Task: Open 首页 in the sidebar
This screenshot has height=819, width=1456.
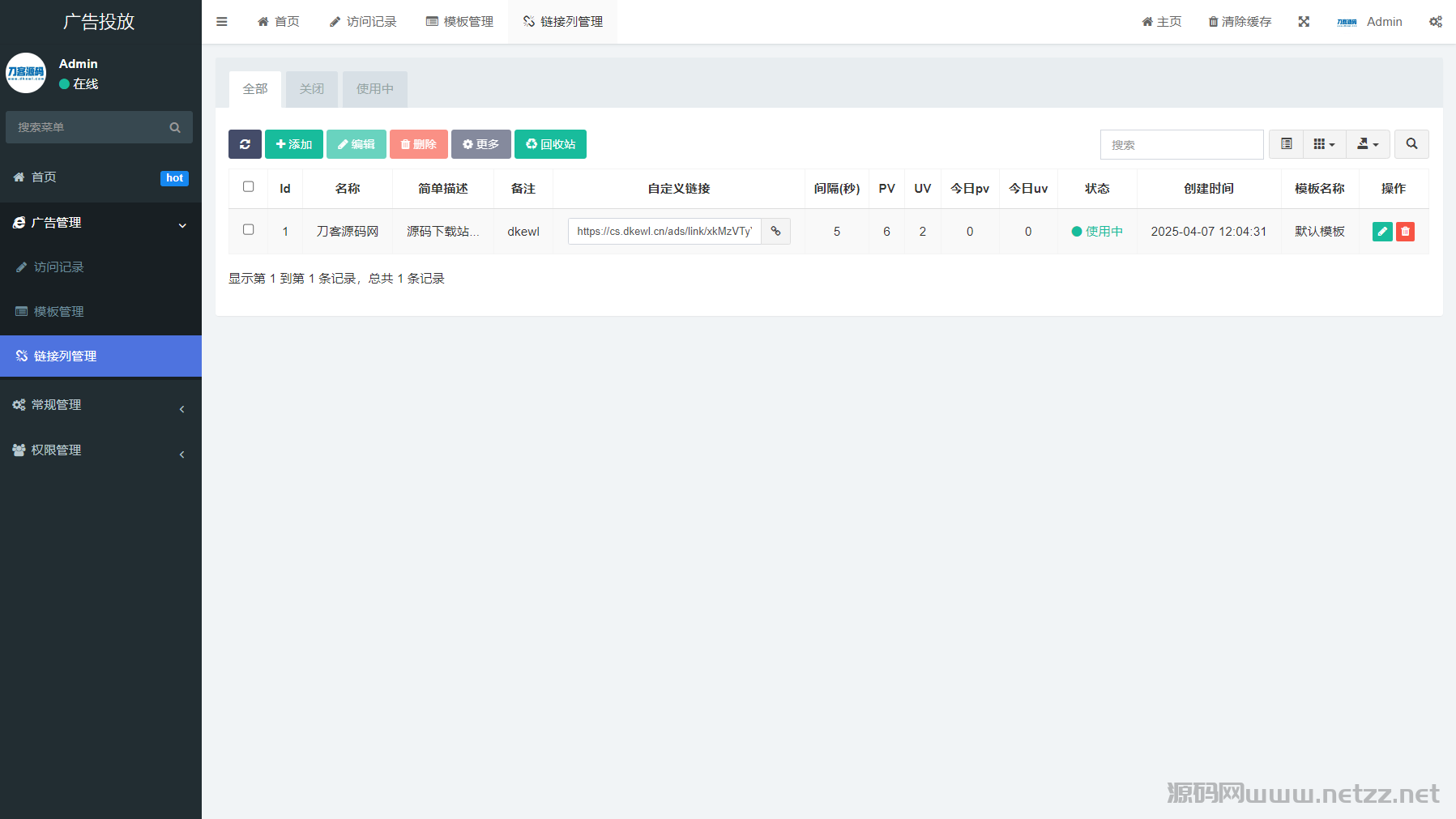Action: click(100, 177)
